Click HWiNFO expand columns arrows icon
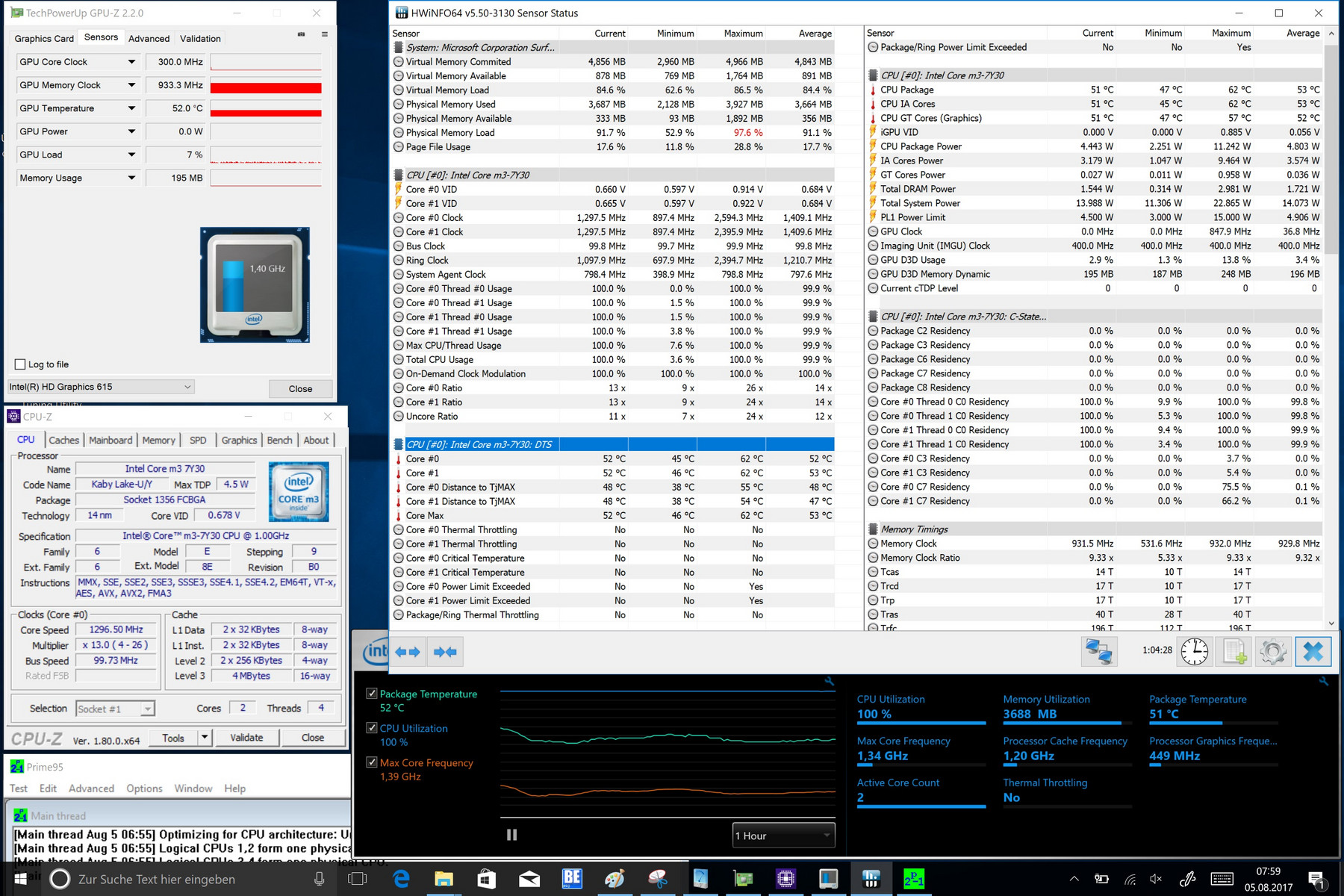 [408, 652]
